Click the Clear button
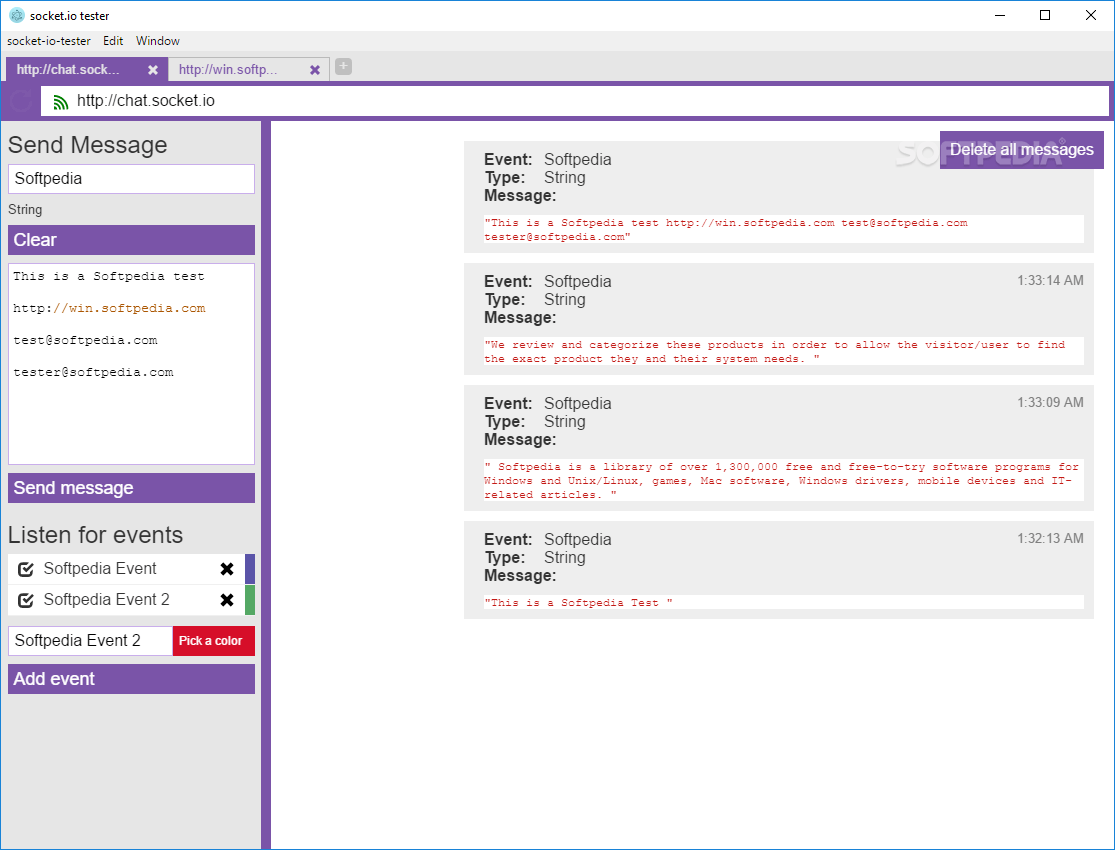This screenshot has height=850, width=1115. [132, 240]
